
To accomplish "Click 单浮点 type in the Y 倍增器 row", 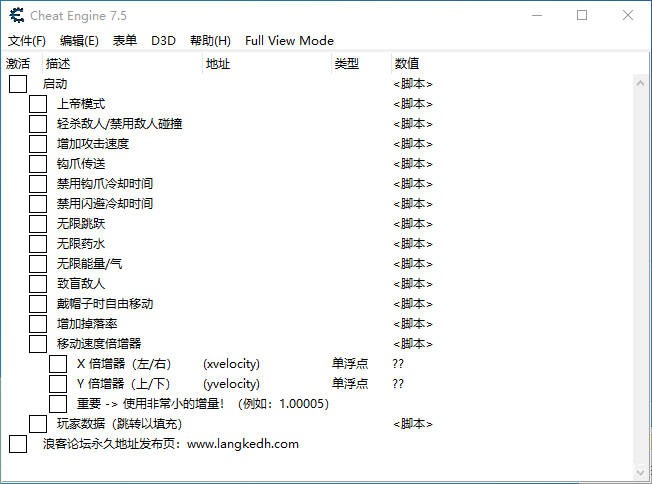I will point(350,383).
